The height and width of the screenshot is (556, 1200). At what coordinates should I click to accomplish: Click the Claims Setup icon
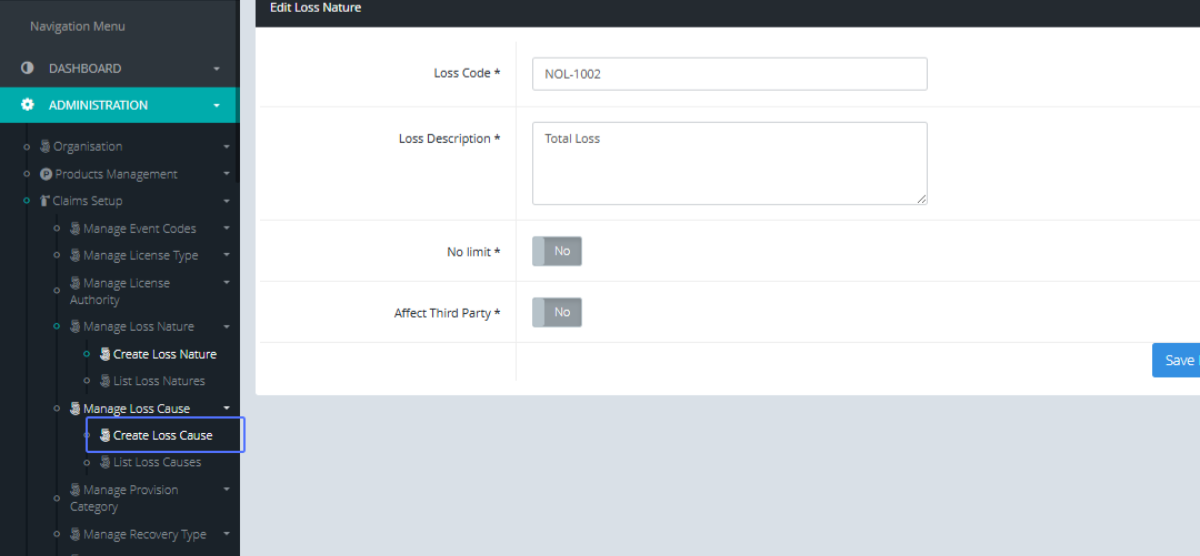(45, 201)
